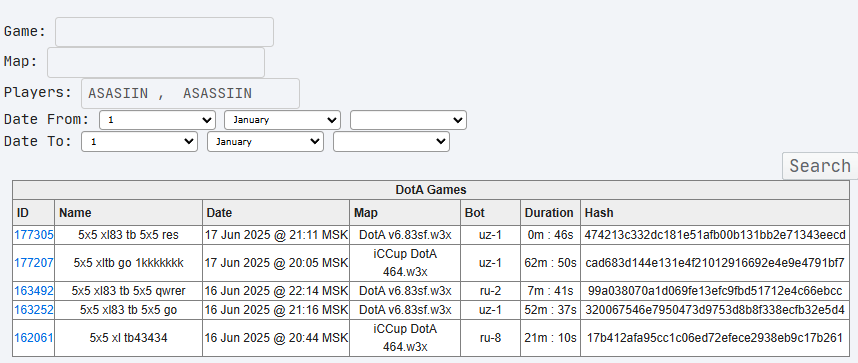Click the Game input field
The width and height of the screenshot is (858, 363).
(x=164, y=32)
